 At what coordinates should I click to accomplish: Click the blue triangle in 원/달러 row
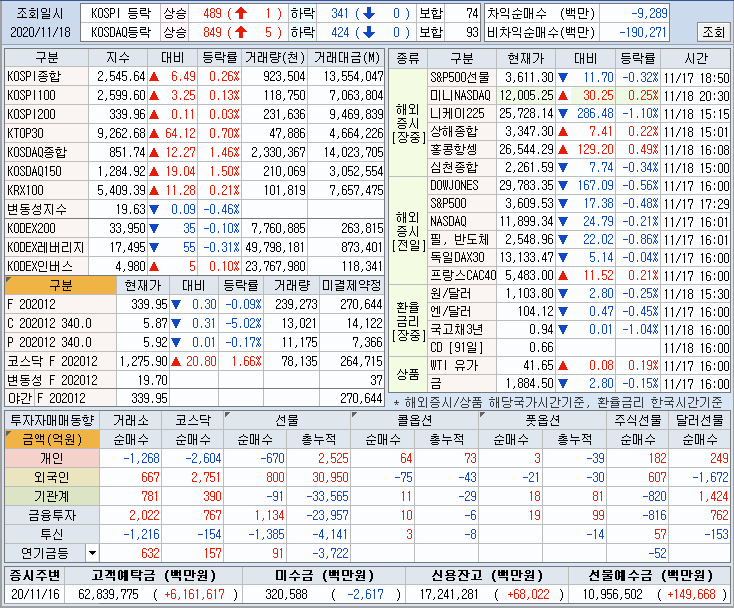coord(563,293)
